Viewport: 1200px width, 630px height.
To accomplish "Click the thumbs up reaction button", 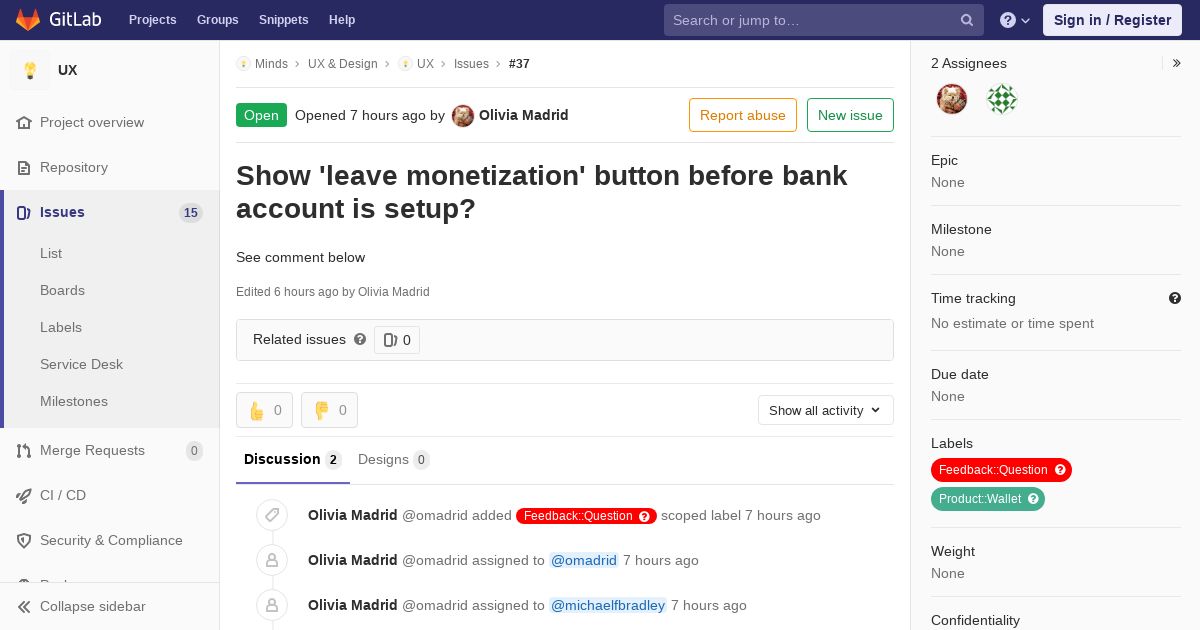I will [x=264, y=410].
